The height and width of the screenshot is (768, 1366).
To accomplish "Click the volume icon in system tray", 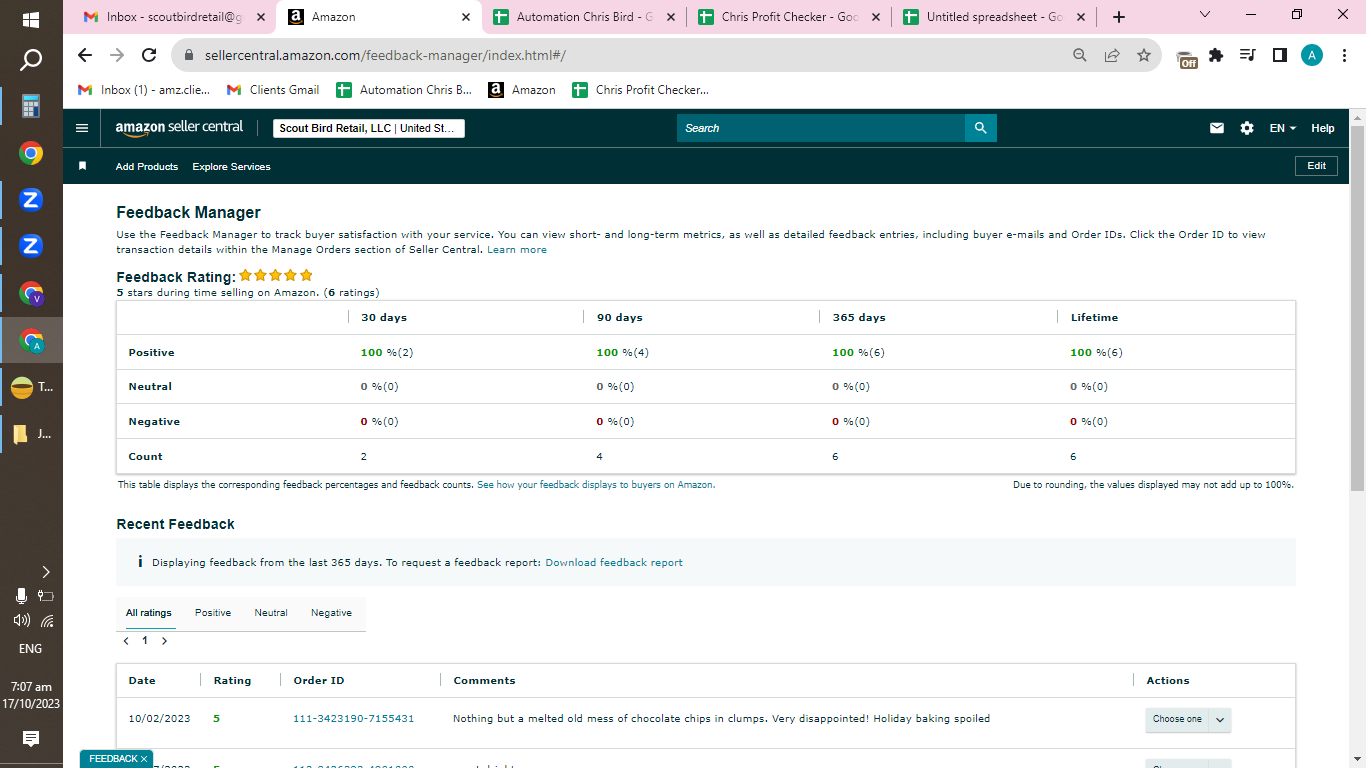I will 21,620.
